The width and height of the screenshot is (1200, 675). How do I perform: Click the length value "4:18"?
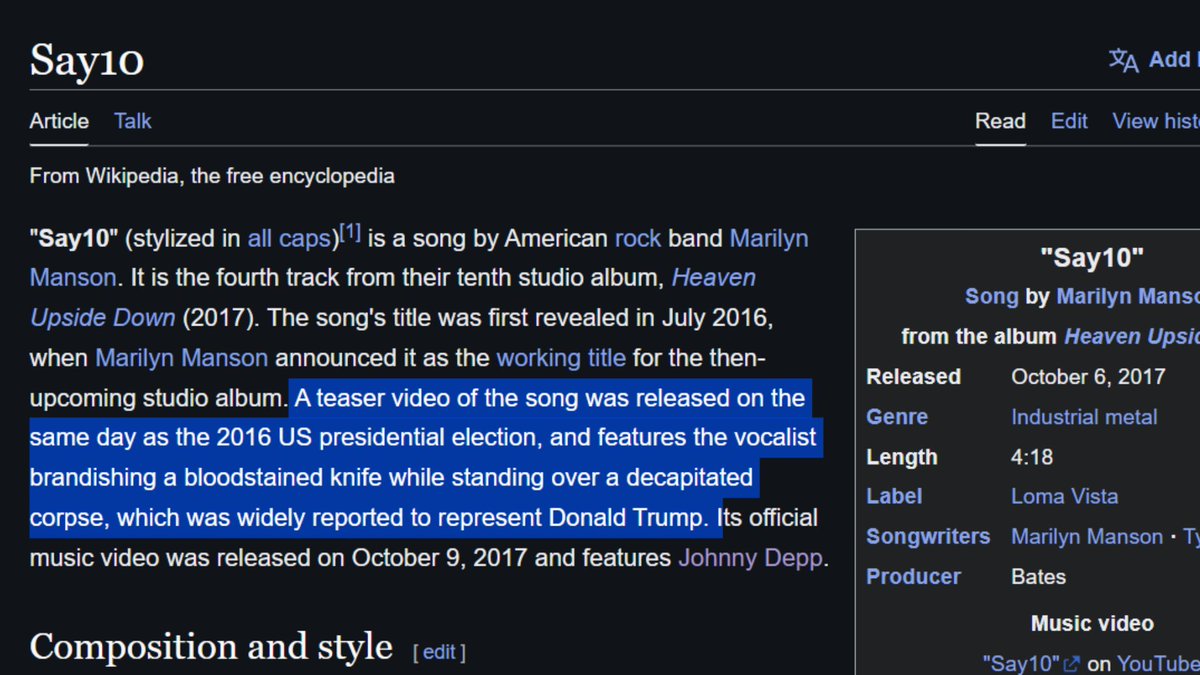click(1031, 457)
